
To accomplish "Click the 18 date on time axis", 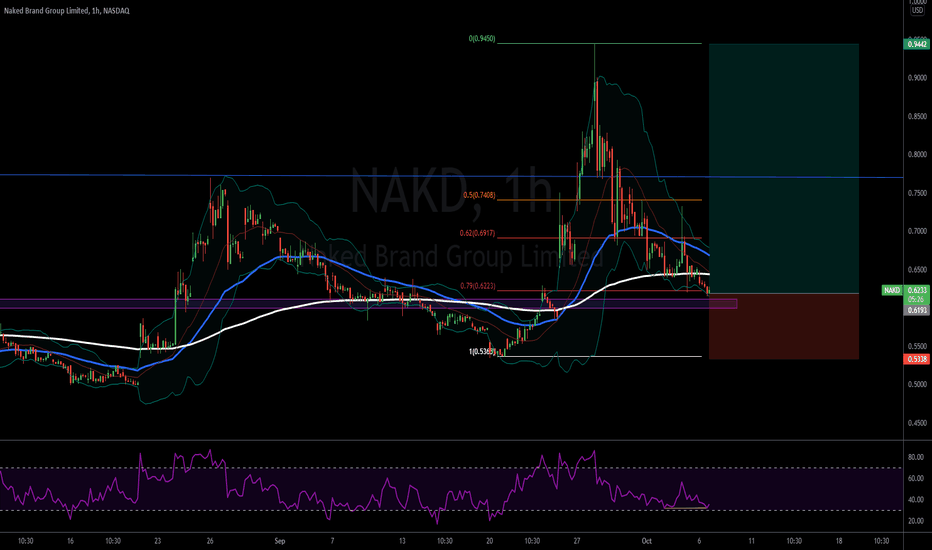I will (839, 541).
